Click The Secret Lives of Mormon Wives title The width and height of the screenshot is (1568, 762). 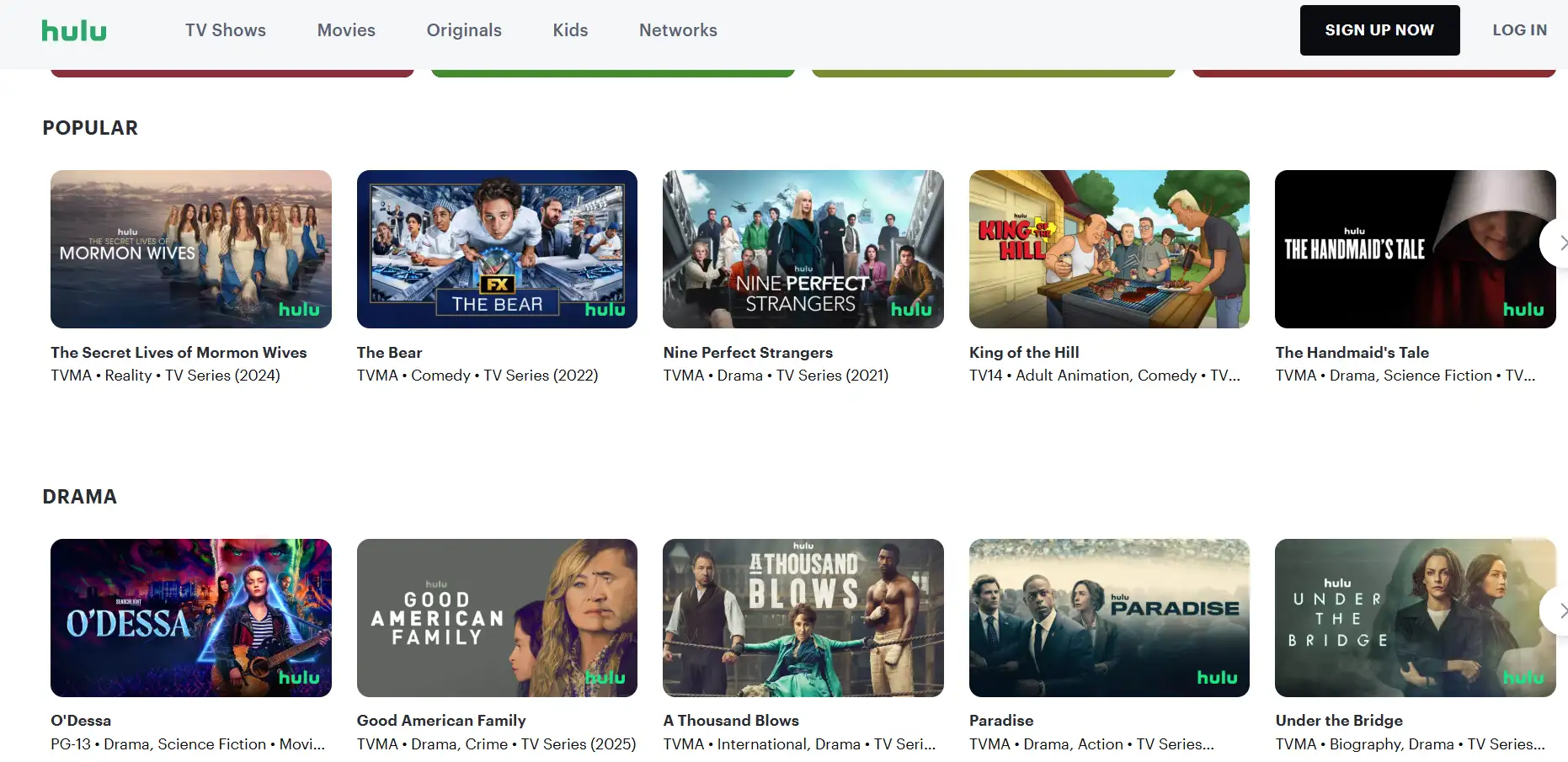tap(179, 353)
